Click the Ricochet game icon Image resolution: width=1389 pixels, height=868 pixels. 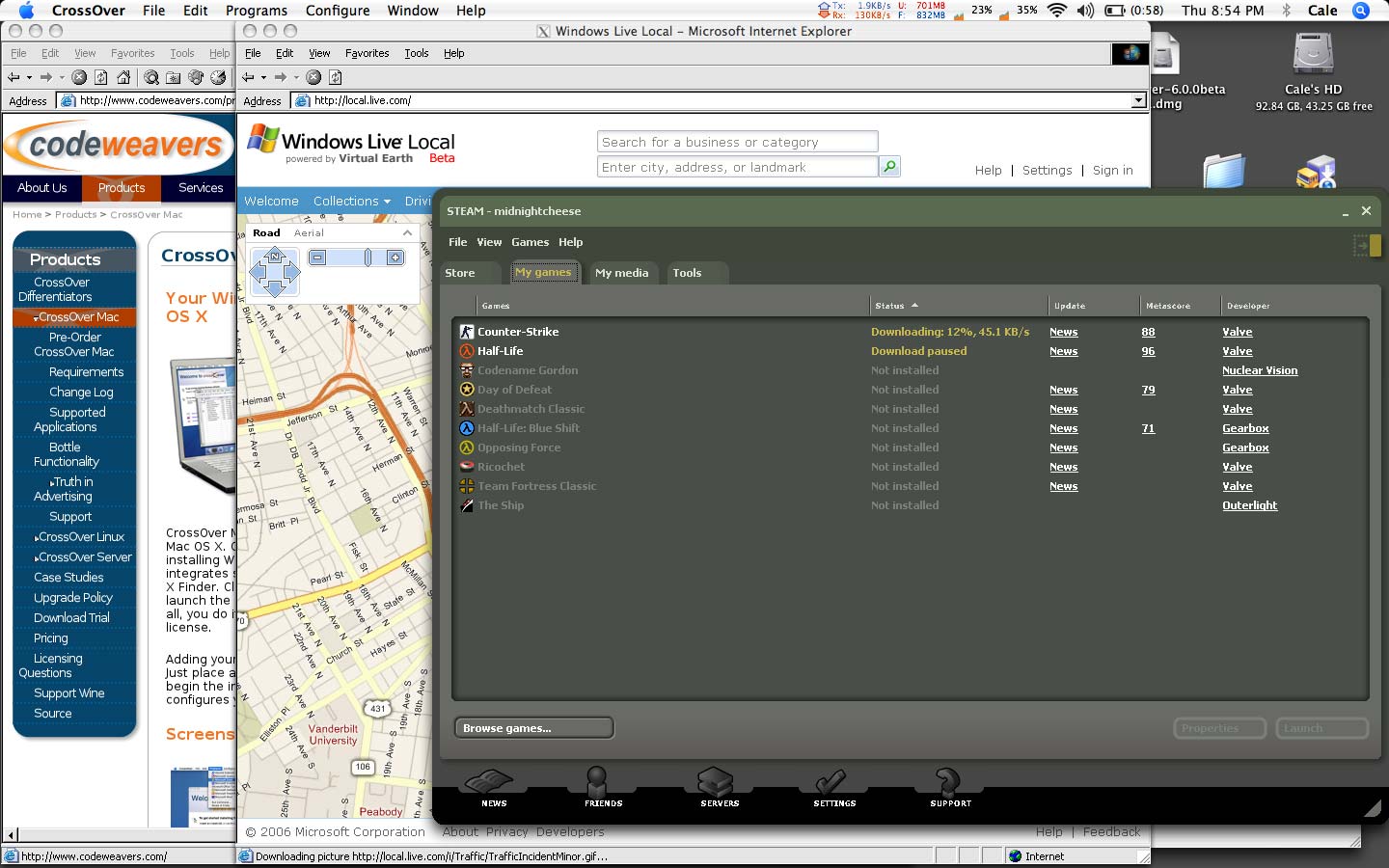click(467, 467)
